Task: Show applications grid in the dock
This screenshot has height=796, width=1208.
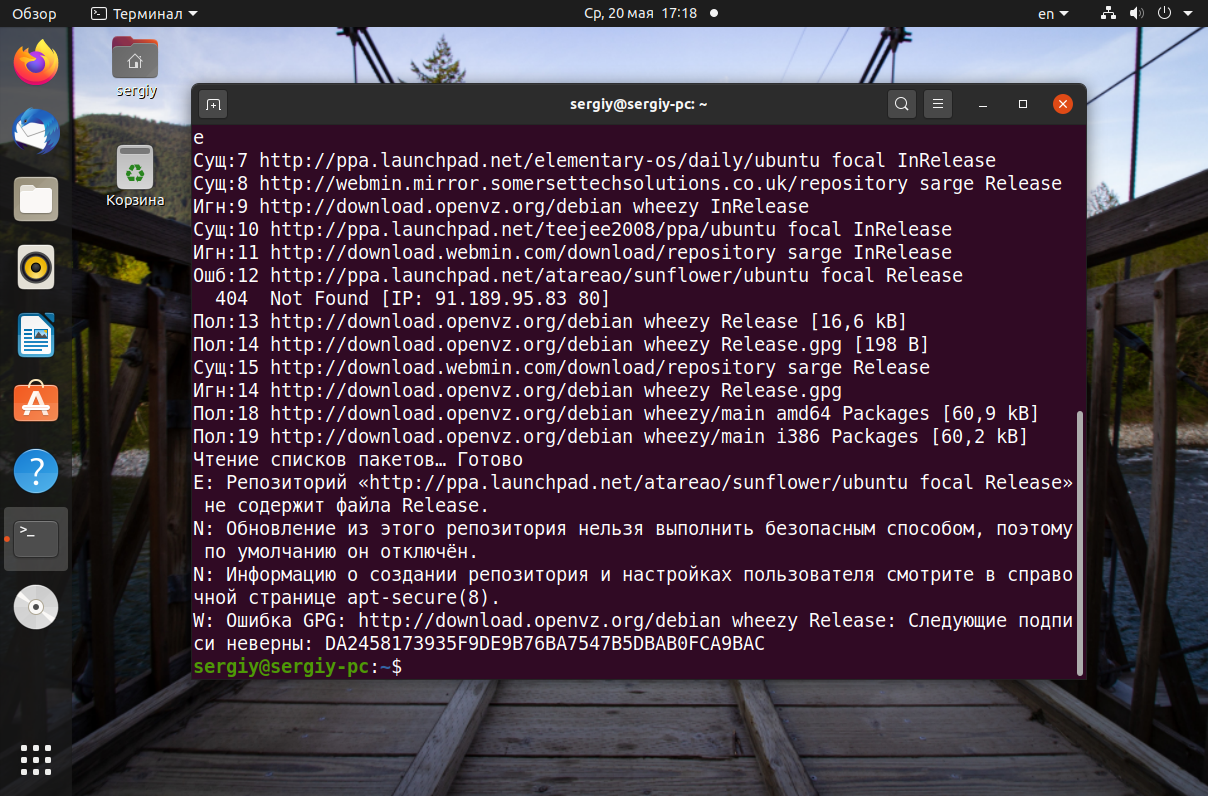Action: tap(36, 759)
